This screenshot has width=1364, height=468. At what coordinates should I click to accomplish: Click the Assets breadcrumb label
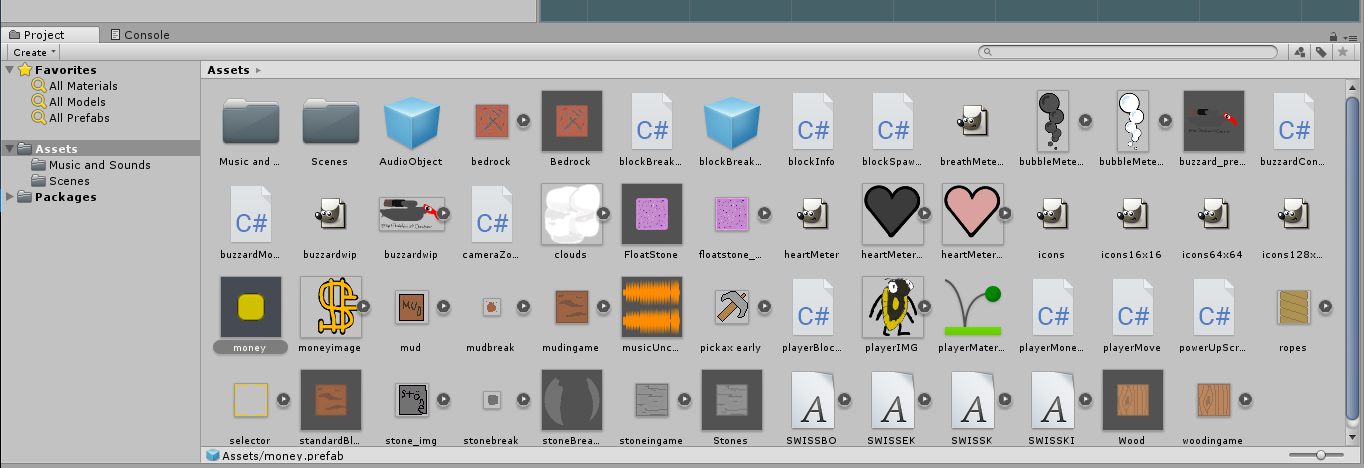pyautogui.click(x=228, y=70)
